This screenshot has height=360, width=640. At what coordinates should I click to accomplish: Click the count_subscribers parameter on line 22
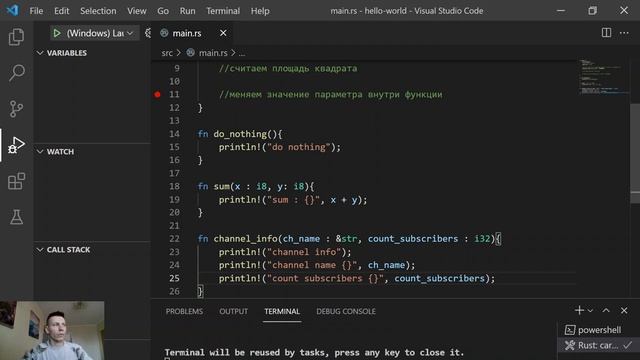pos(413,239)
